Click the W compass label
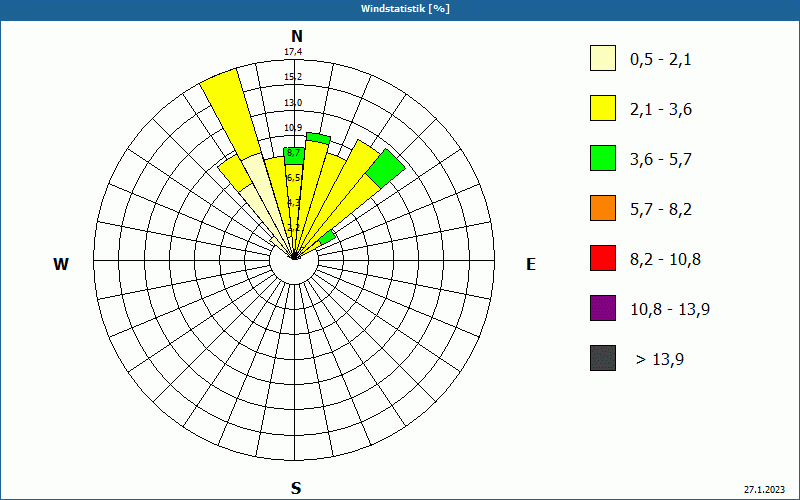The width and height of the screenshot is (800, 500). click(61, 264)
